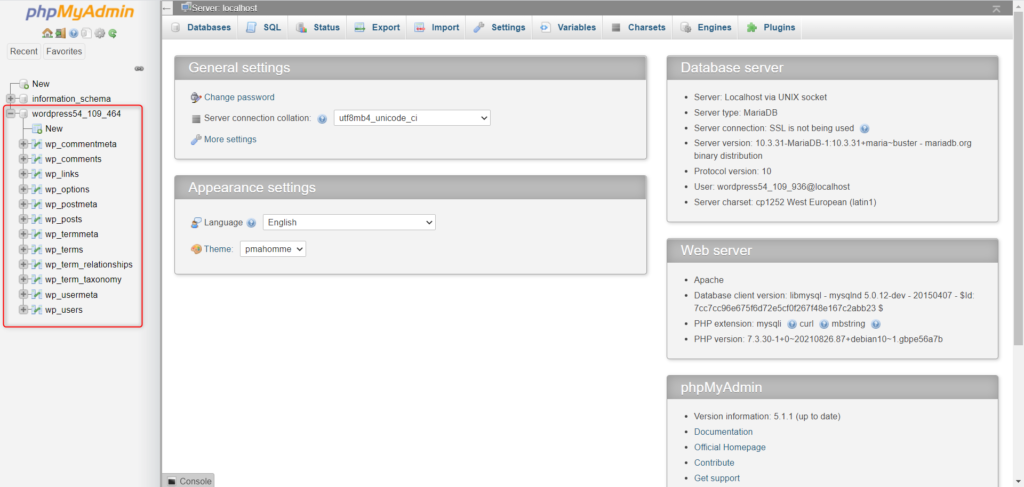Image resolution: width=1024 pixels, height=487 pixels.
Task: Click the phpMyAdmin logo
Action: tap(80, 12)
